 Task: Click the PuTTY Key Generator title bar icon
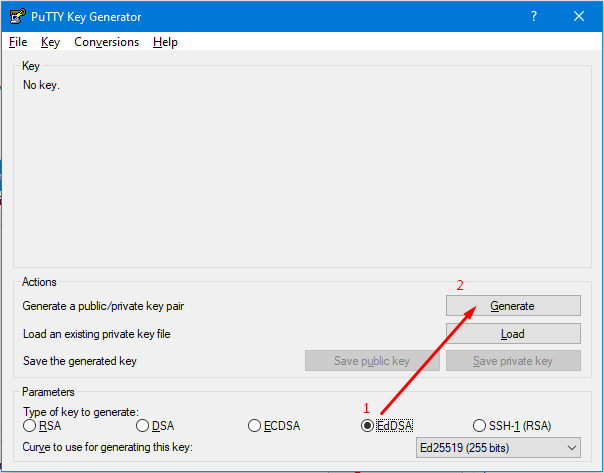click(16, 16)
